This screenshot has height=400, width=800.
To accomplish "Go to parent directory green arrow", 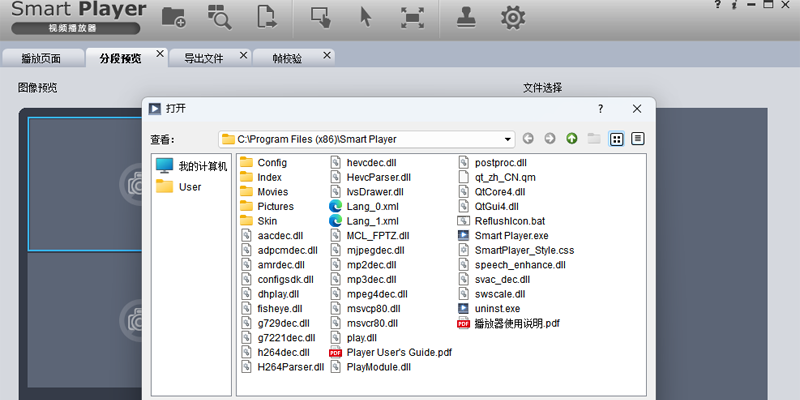I will (x=572, y=139).
